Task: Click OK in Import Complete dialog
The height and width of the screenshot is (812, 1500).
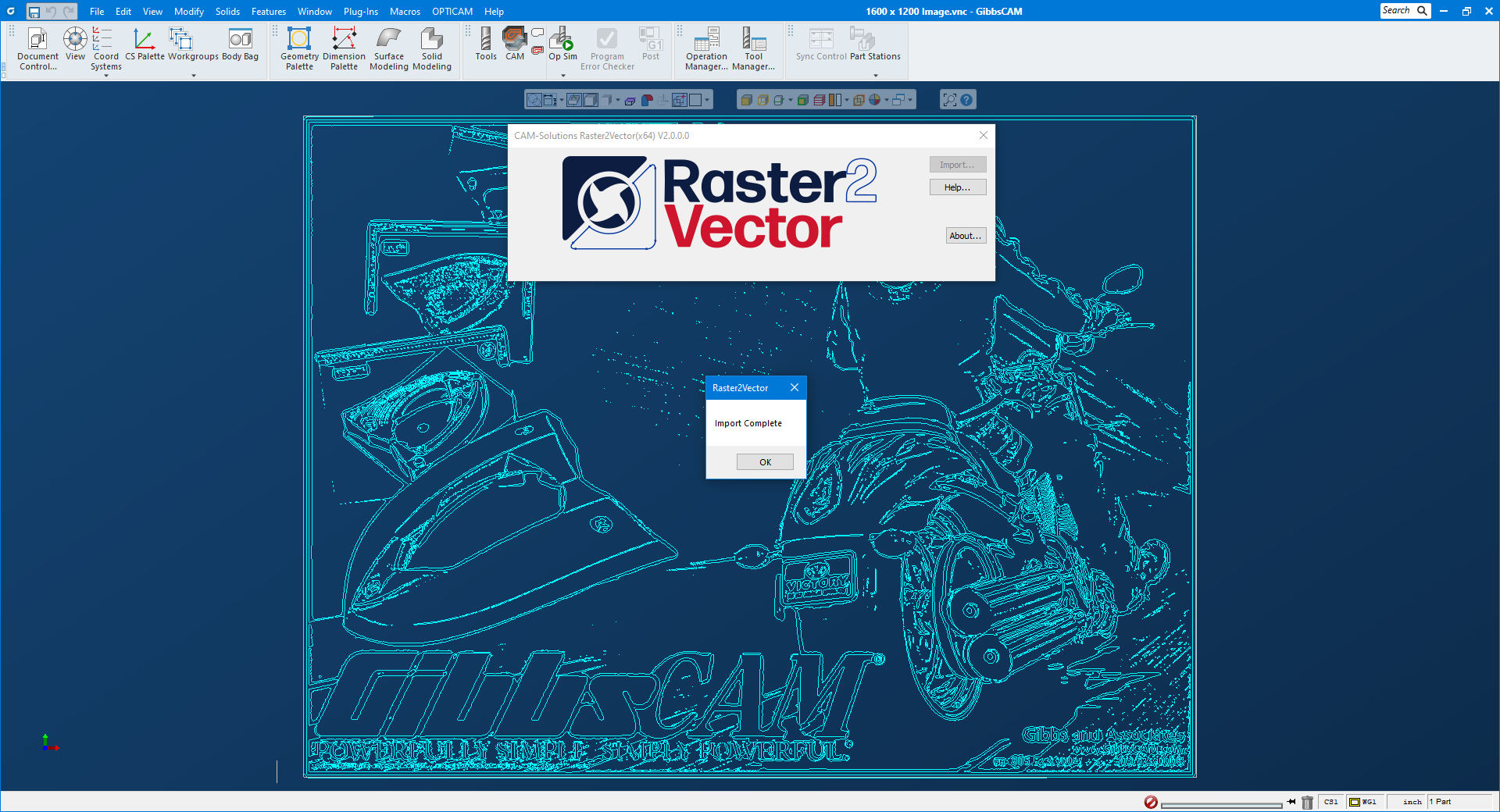Action: pos(765,462)
